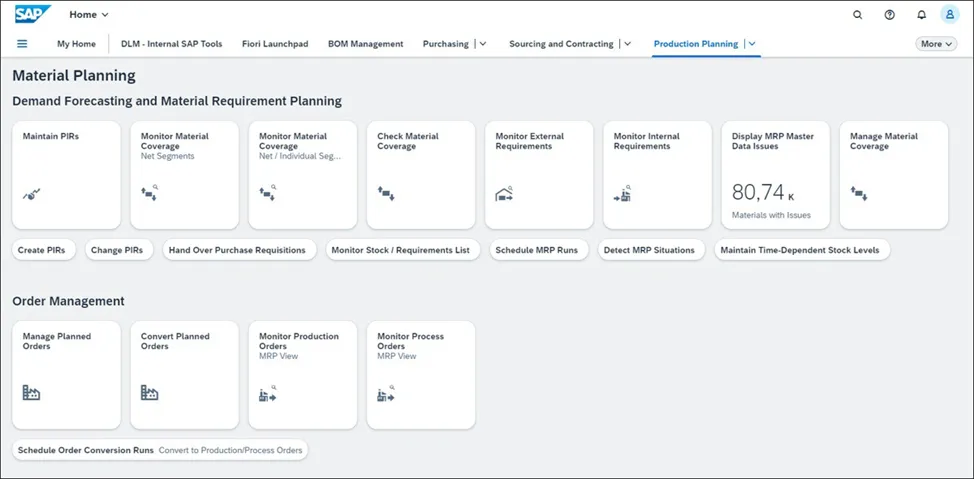Viewport: 974px width, 479px height.
Task: Open the Display MRP Master Data Issues tile
Action: (x=776, y=175)
